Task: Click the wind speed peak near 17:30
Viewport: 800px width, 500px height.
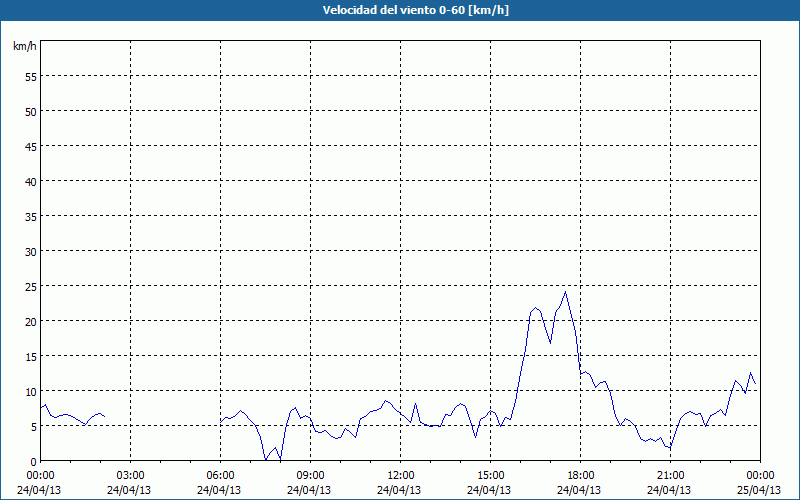Action: (x=565, y=292)
